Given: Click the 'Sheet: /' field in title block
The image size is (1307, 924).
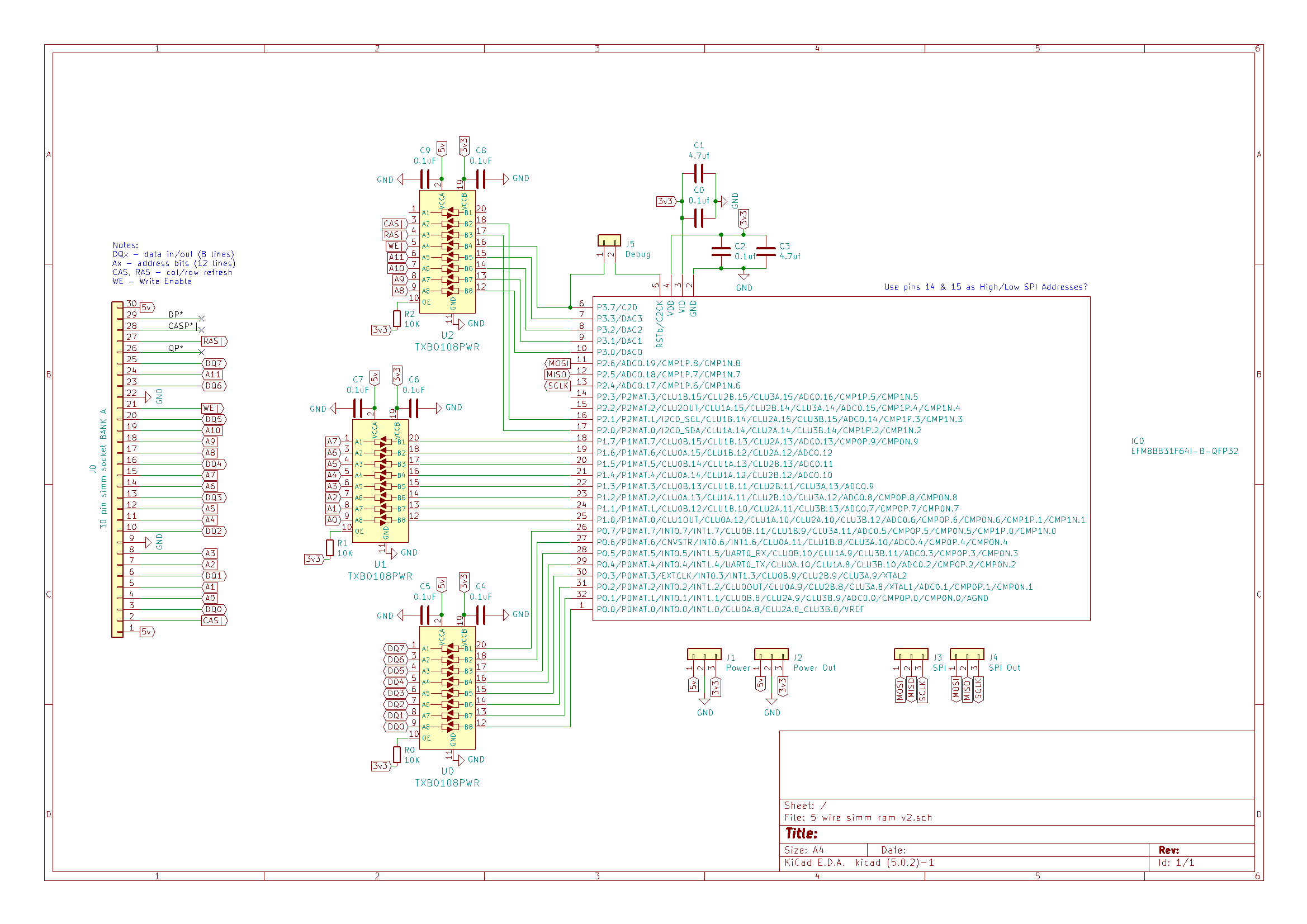Looking at the screenshot, I should (805, 805).
